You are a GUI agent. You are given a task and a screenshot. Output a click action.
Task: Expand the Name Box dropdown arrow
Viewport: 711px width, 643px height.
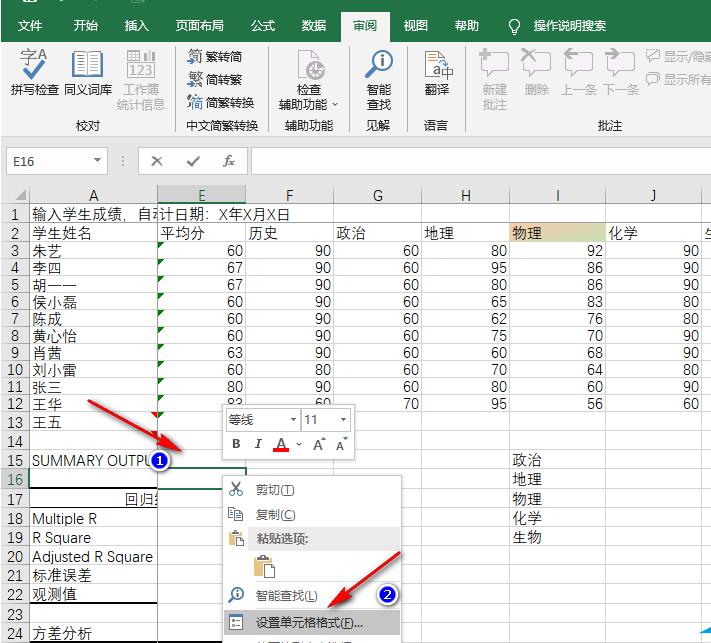click(97, 161)
